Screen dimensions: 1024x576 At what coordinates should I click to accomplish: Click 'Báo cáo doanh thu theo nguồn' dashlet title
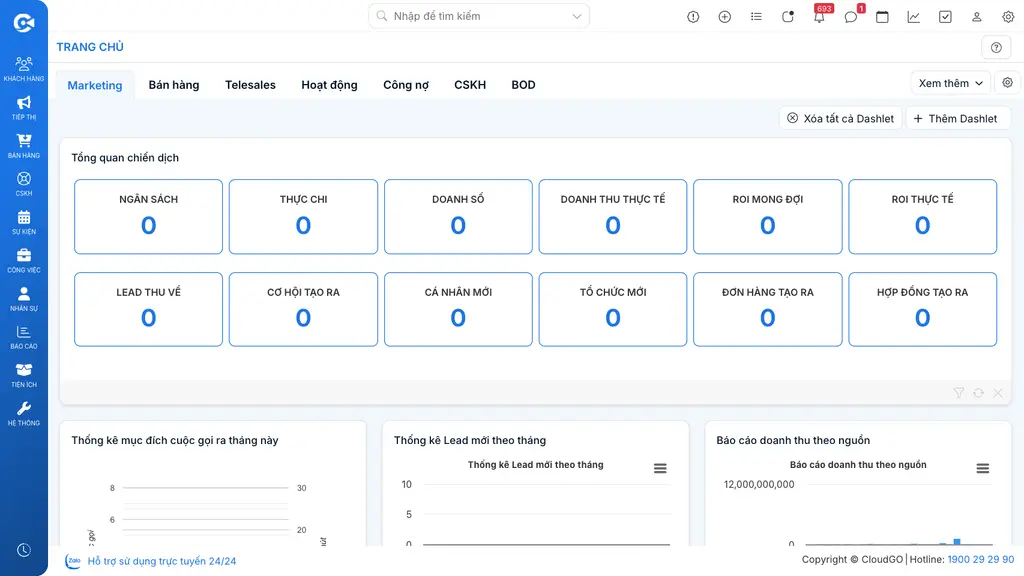(793, 440)
